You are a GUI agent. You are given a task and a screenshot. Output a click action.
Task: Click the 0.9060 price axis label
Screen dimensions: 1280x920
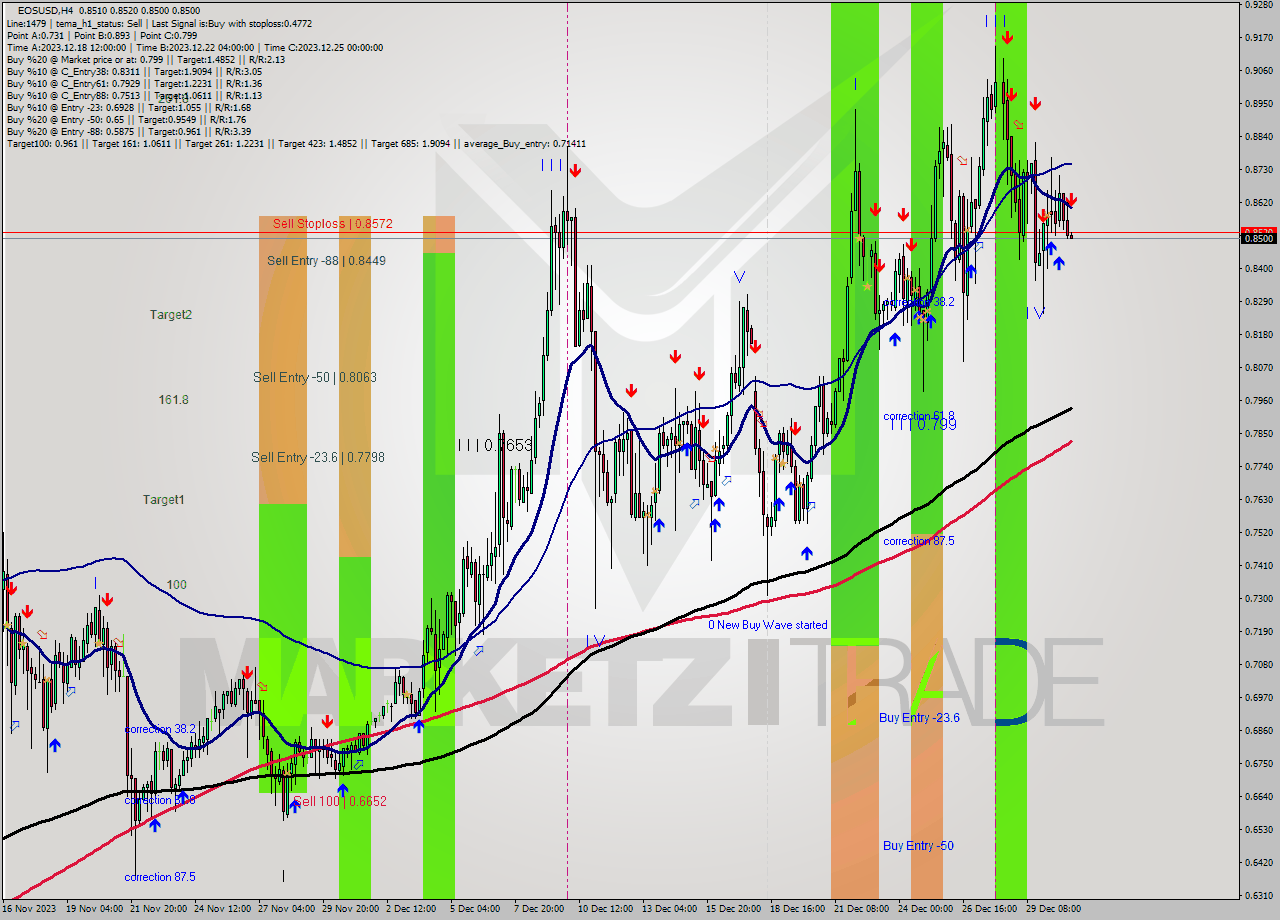point(1258,71)
